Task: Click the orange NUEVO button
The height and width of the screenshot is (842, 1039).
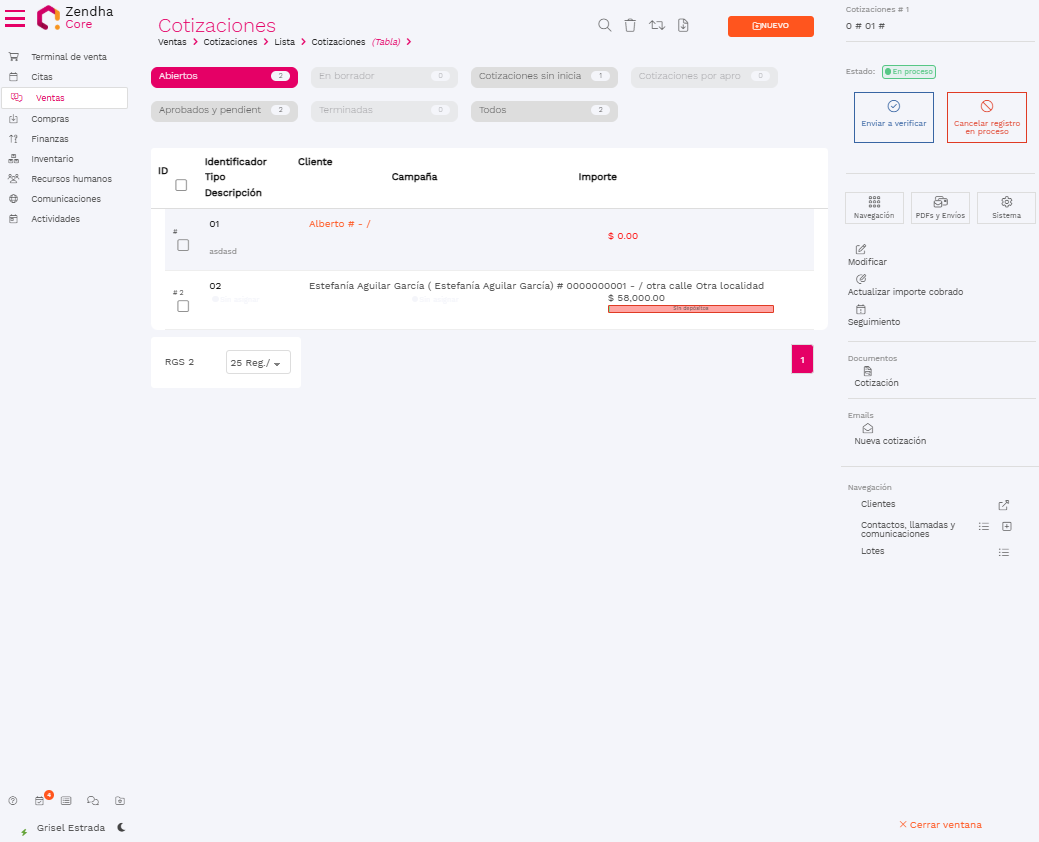Action: [770, 26]
